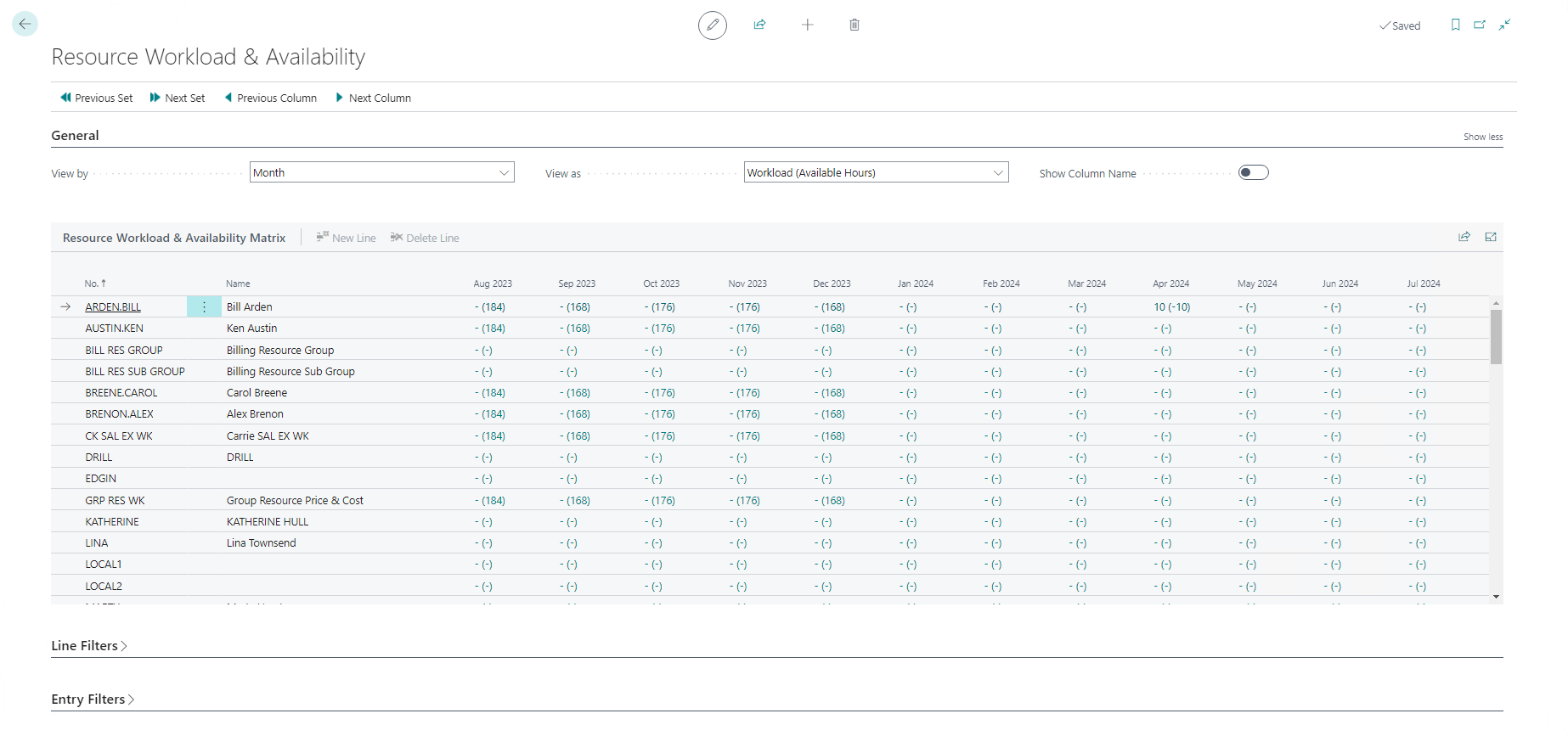Delete using the trash bin icon
The width and height of the screenshot is (1568, 736).
(x=855, y=25)
